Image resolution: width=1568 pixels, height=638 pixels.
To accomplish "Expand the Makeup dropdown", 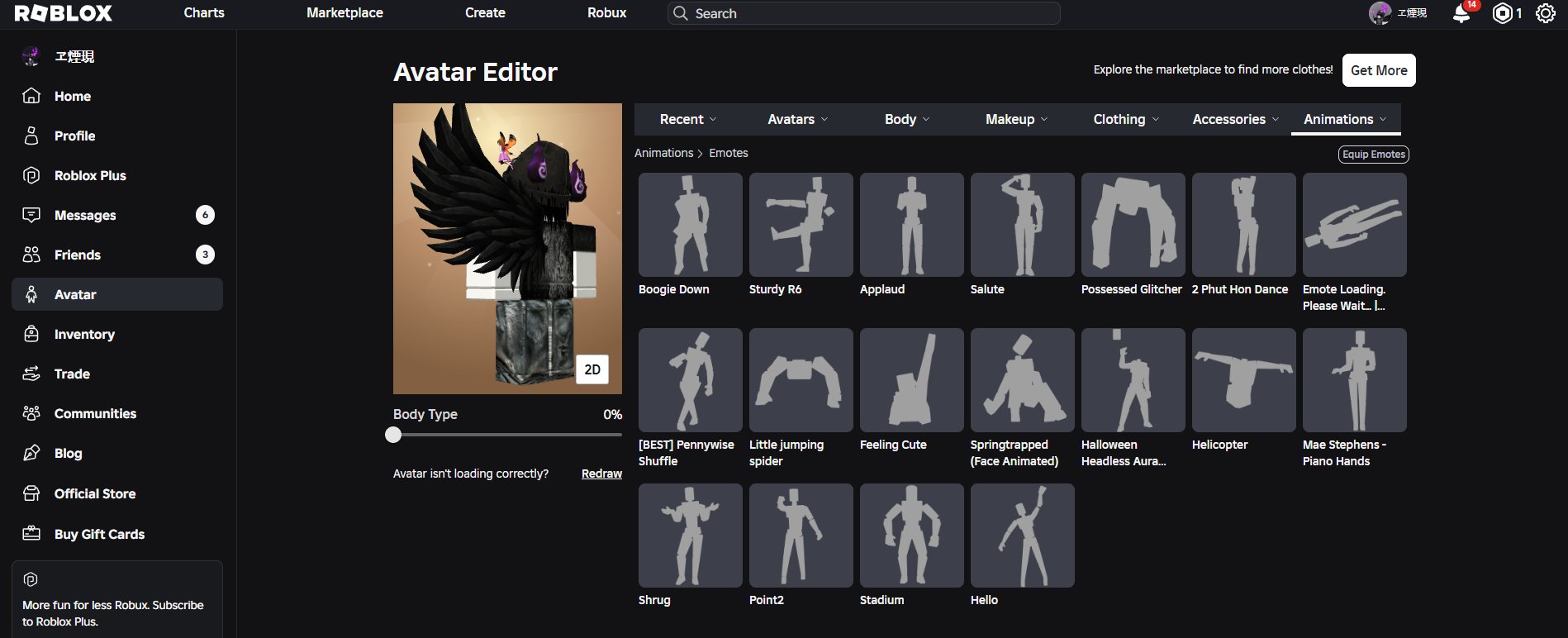I will pos(1016,119).
